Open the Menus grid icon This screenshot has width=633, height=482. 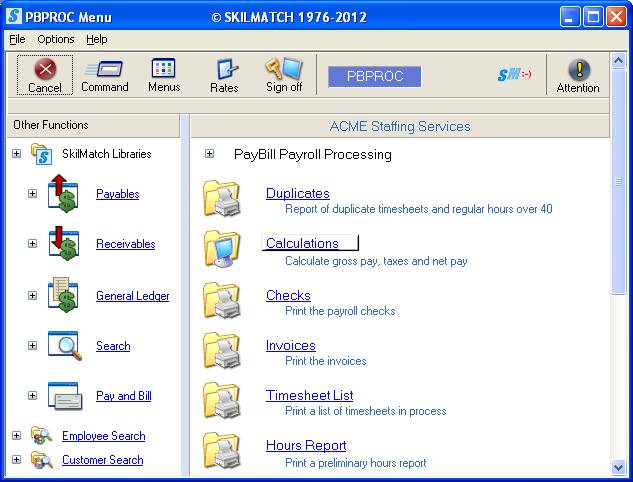[x=163, y=68]
